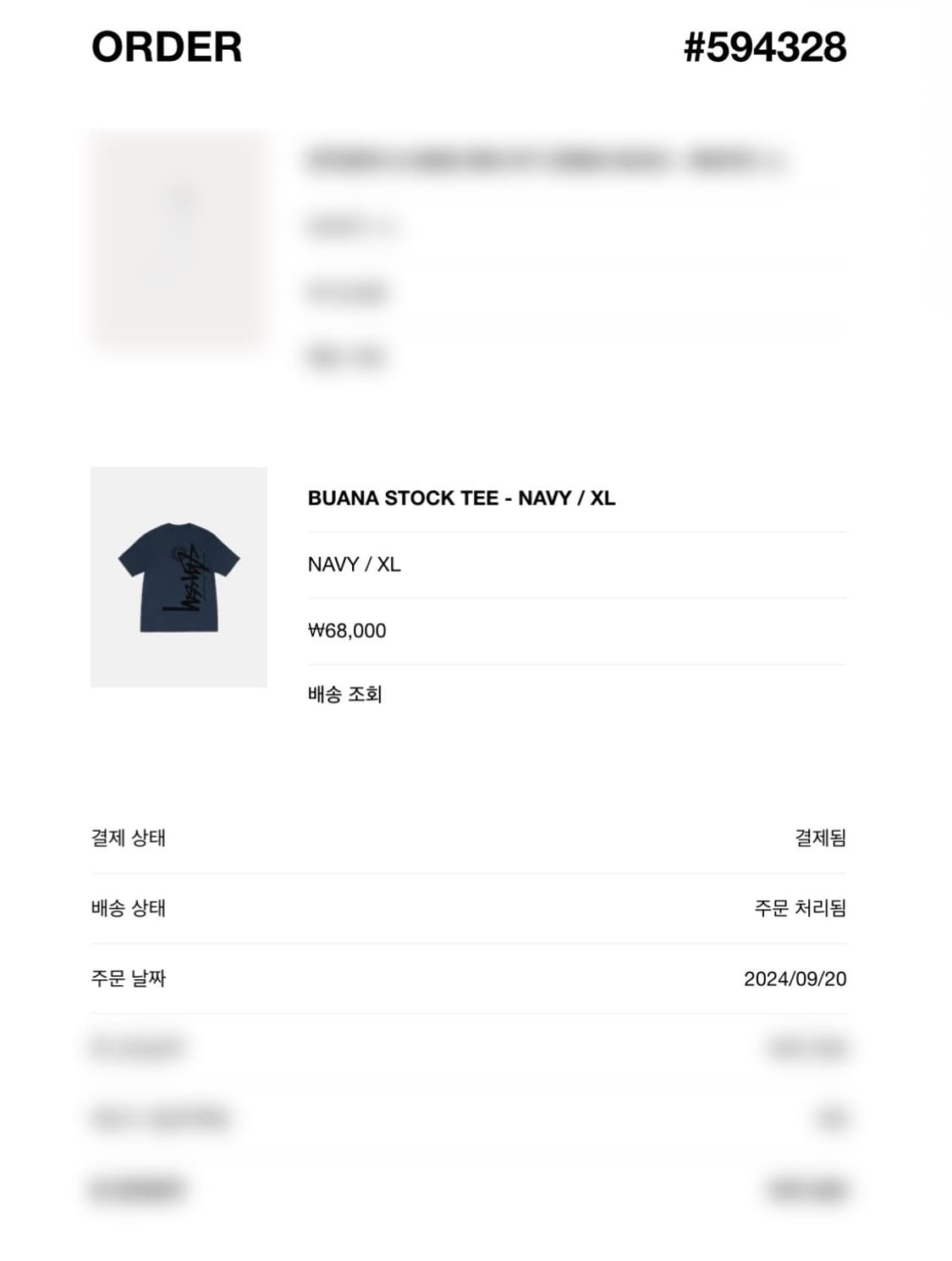This screenshot has height=1261, width=952.
Task: Click the blurred first item variant text
Action: (351, 227)
